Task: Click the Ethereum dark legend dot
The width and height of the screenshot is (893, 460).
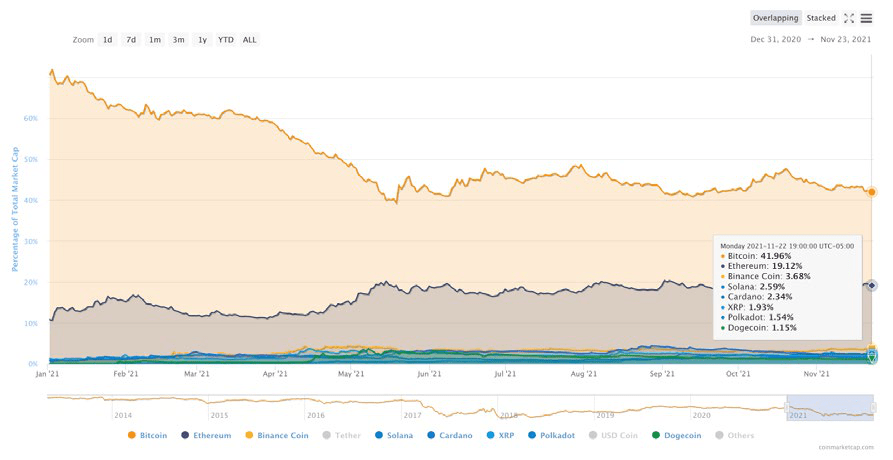Action: pyautogui.click(x=187, y=435)
